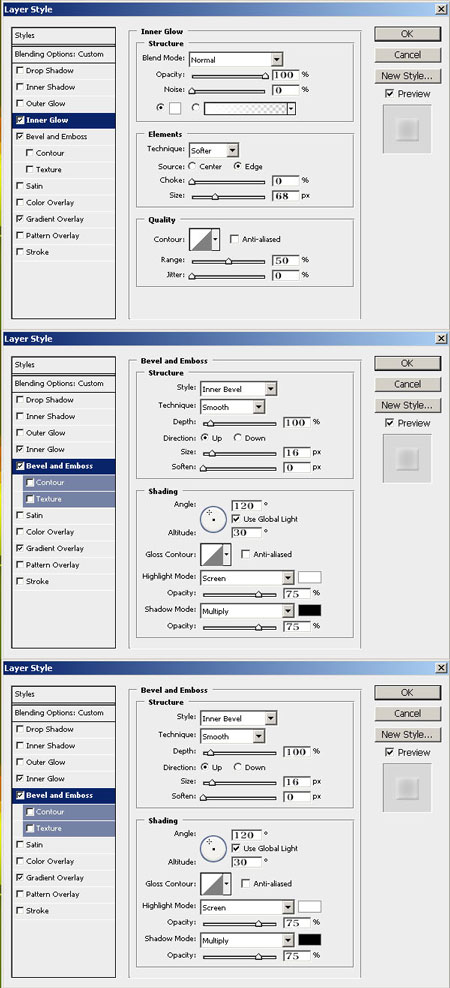450x988 pixels.
Task: Select Texture sub-item in the bottom dialog
Action: [69, 828]
